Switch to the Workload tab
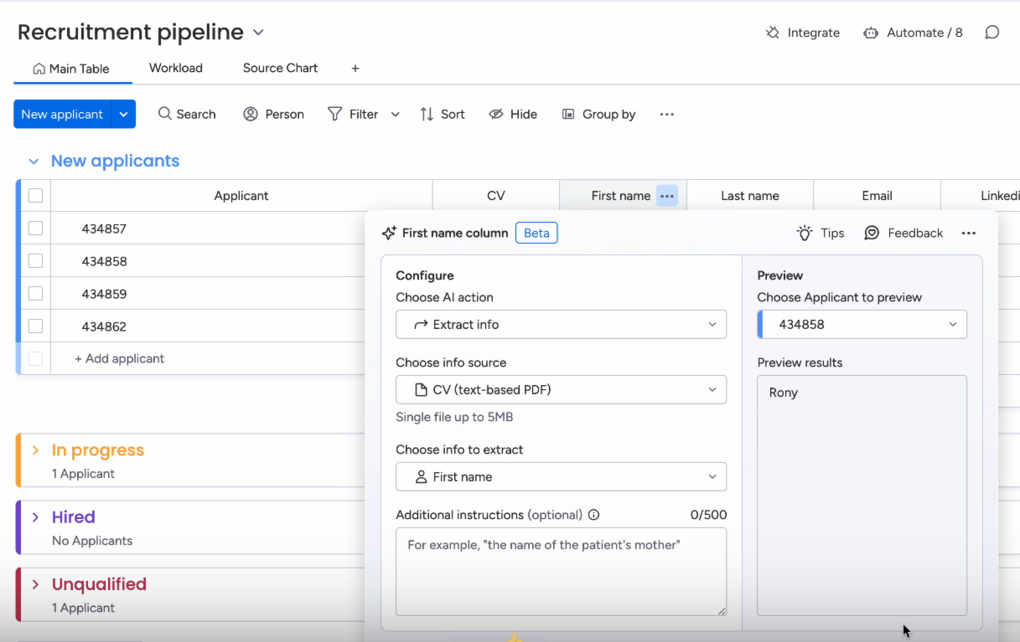Viewport: 1020px width, 642px height. coord(176,68)
